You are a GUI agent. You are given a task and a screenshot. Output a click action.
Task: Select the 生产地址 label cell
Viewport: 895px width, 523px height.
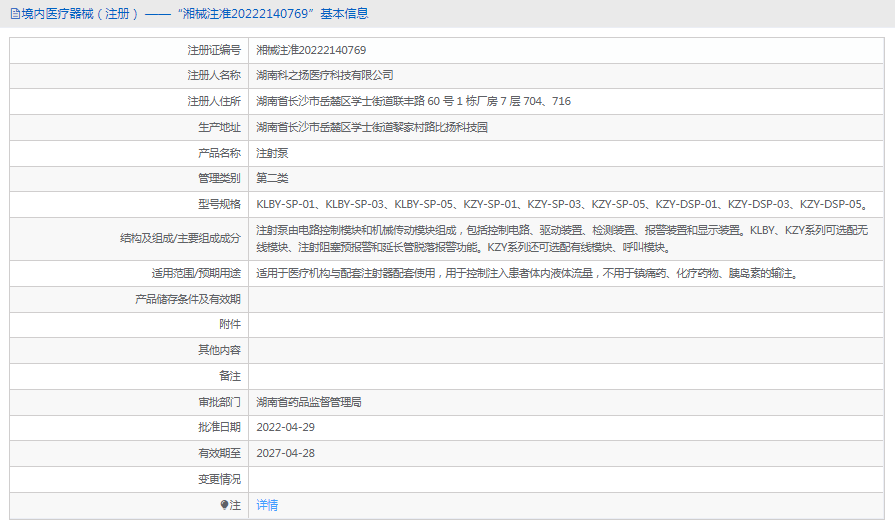[129, 127]
